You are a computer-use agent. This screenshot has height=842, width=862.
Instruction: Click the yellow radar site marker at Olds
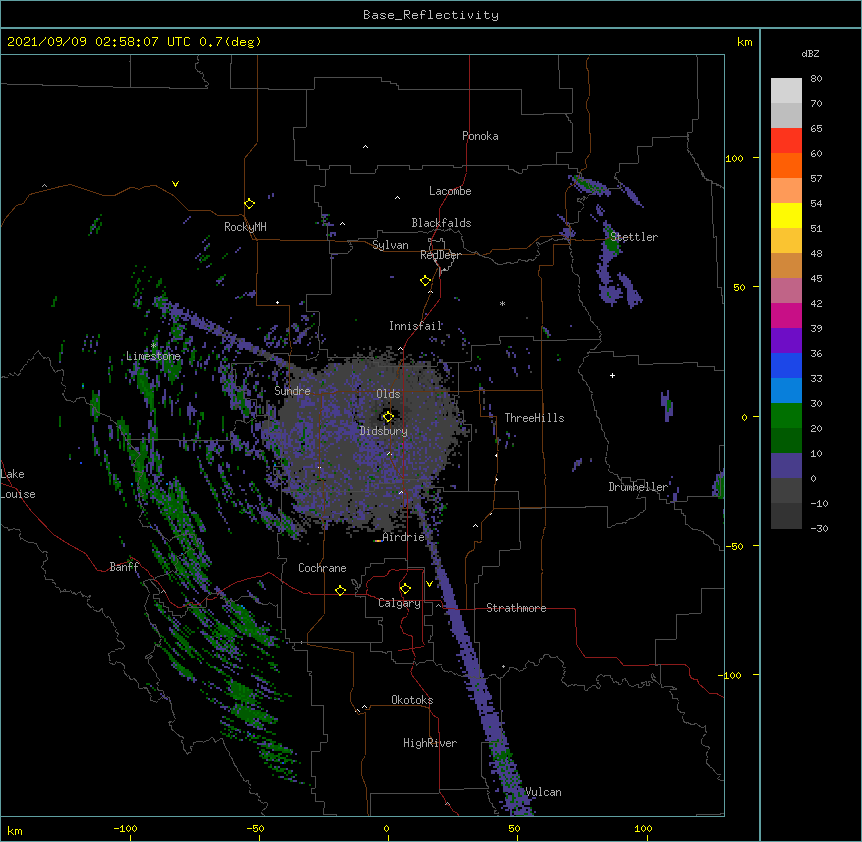[x=388, y=417]
